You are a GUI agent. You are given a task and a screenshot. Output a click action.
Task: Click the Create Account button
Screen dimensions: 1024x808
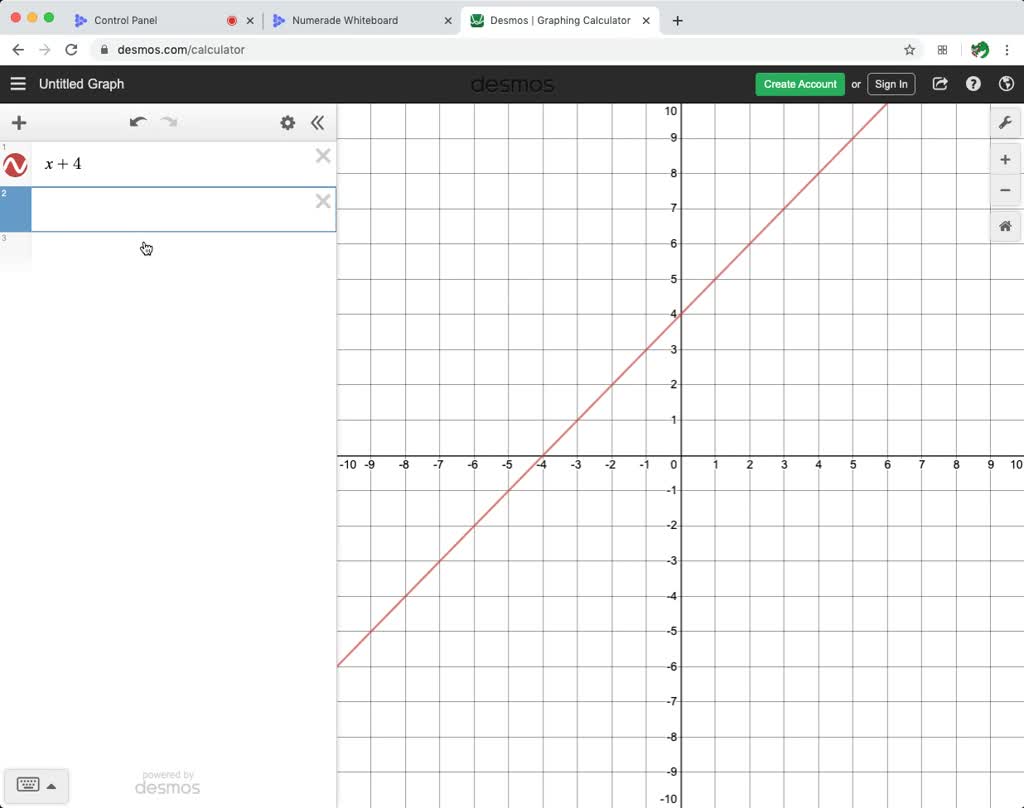[x=799, y=84]
